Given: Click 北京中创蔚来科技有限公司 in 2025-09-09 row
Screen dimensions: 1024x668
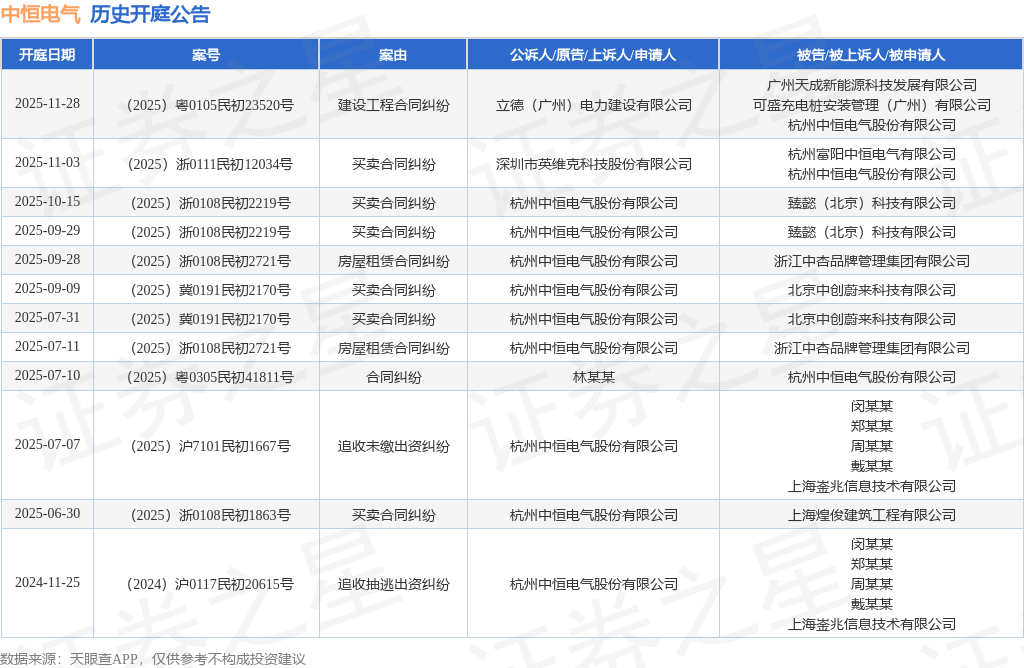Looking at the screenshot, I should click(871, 290).
